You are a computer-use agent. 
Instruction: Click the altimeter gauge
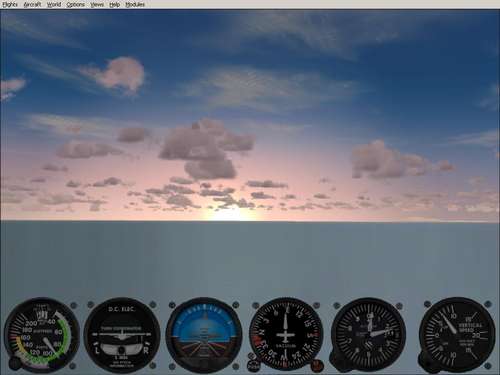[x=368, y=335]
